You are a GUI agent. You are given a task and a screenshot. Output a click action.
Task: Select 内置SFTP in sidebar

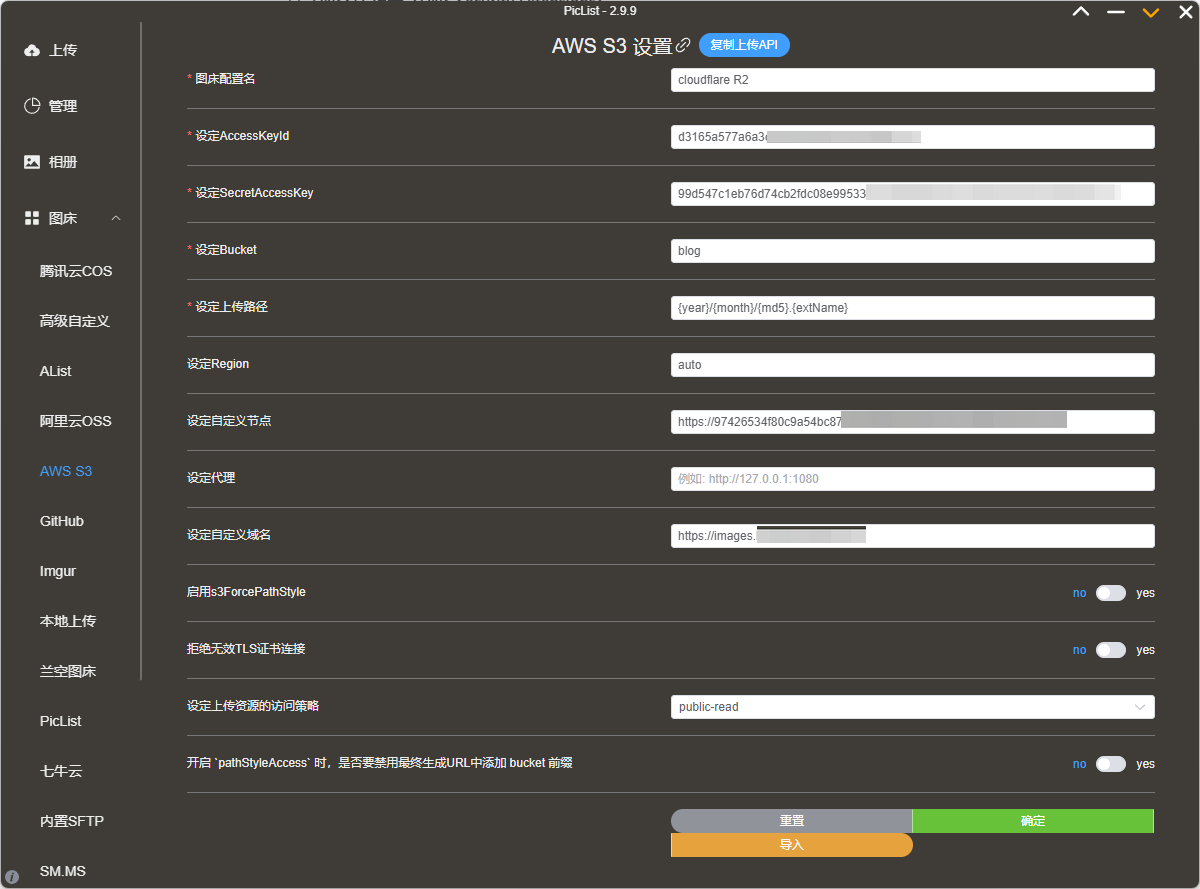point(72,821)
